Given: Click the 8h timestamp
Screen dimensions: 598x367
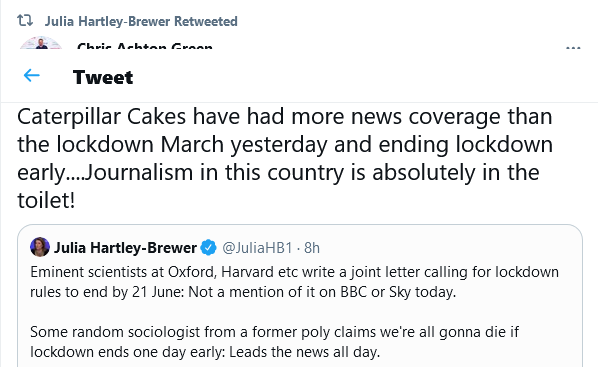Looking at the screenshot, I should tap(312, 248).
